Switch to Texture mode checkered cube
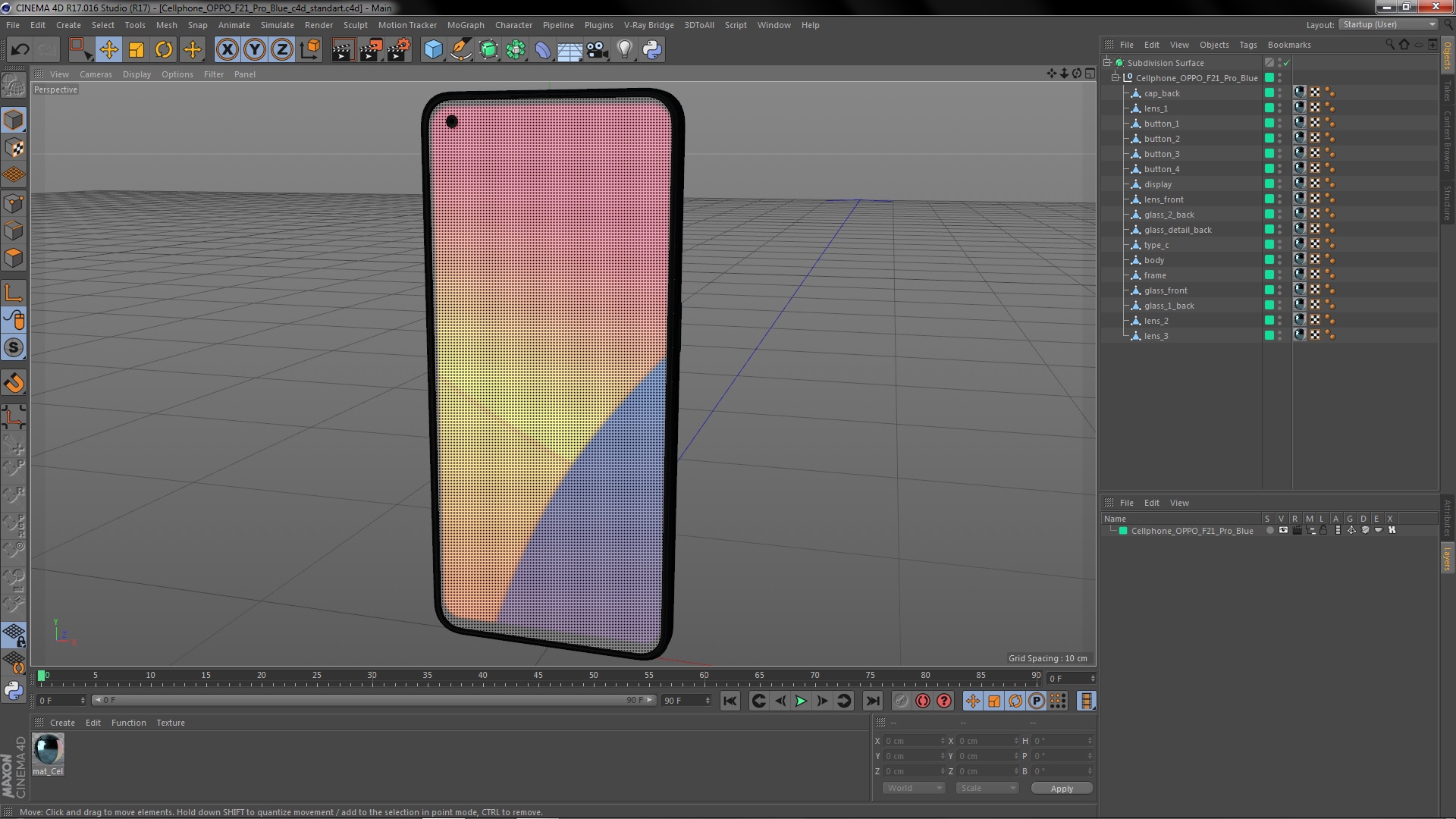Screen dimensions: 1456x819 (x=14, y=147)
